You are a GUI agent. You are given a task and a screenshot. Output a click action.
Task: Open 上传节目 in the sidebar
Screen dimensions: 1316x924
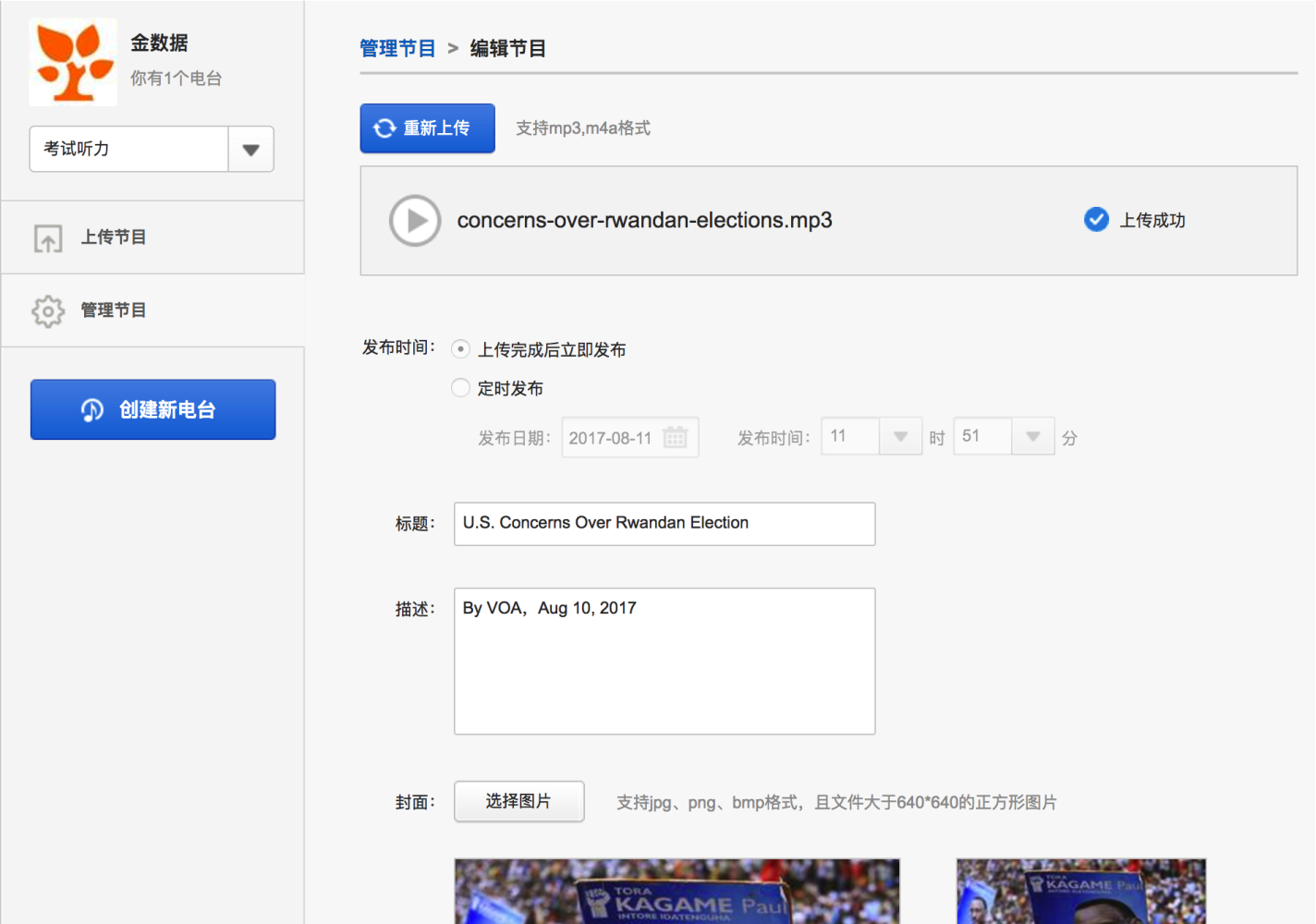(114, 237)
